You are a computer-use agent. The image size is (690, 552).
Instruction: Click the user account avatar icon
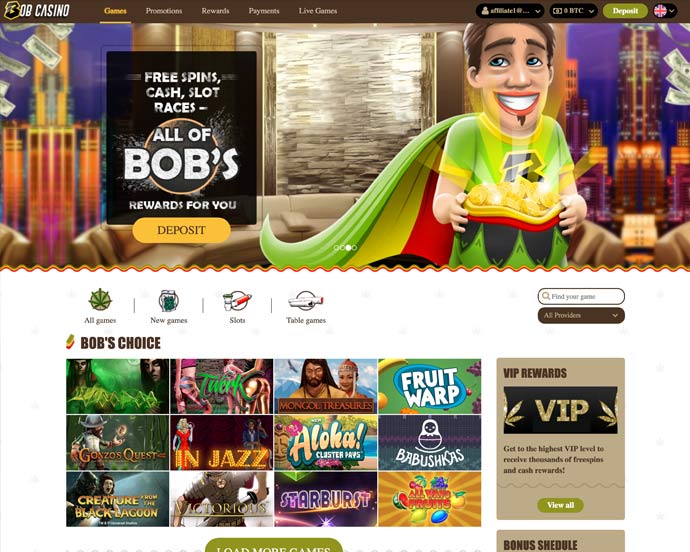485,11
